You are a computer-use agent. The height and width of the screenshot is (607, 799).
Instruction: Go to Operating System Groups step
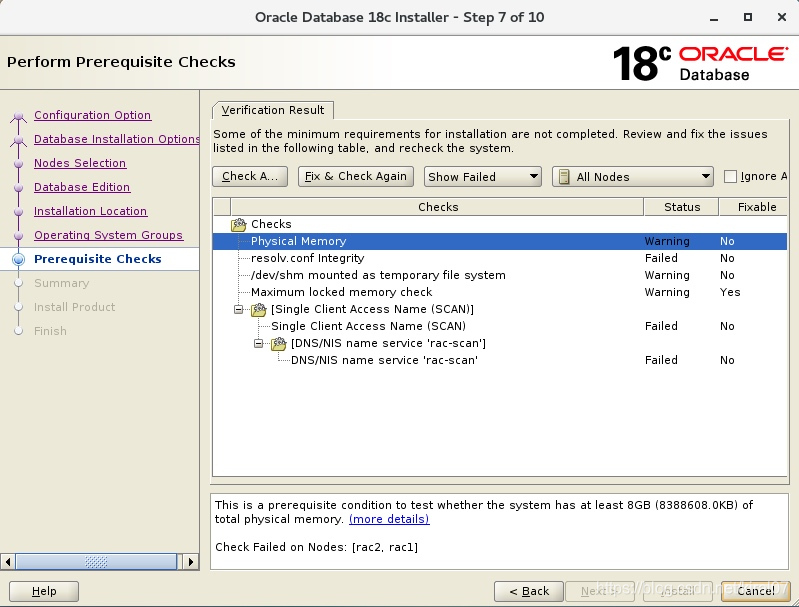pos(109,235)
